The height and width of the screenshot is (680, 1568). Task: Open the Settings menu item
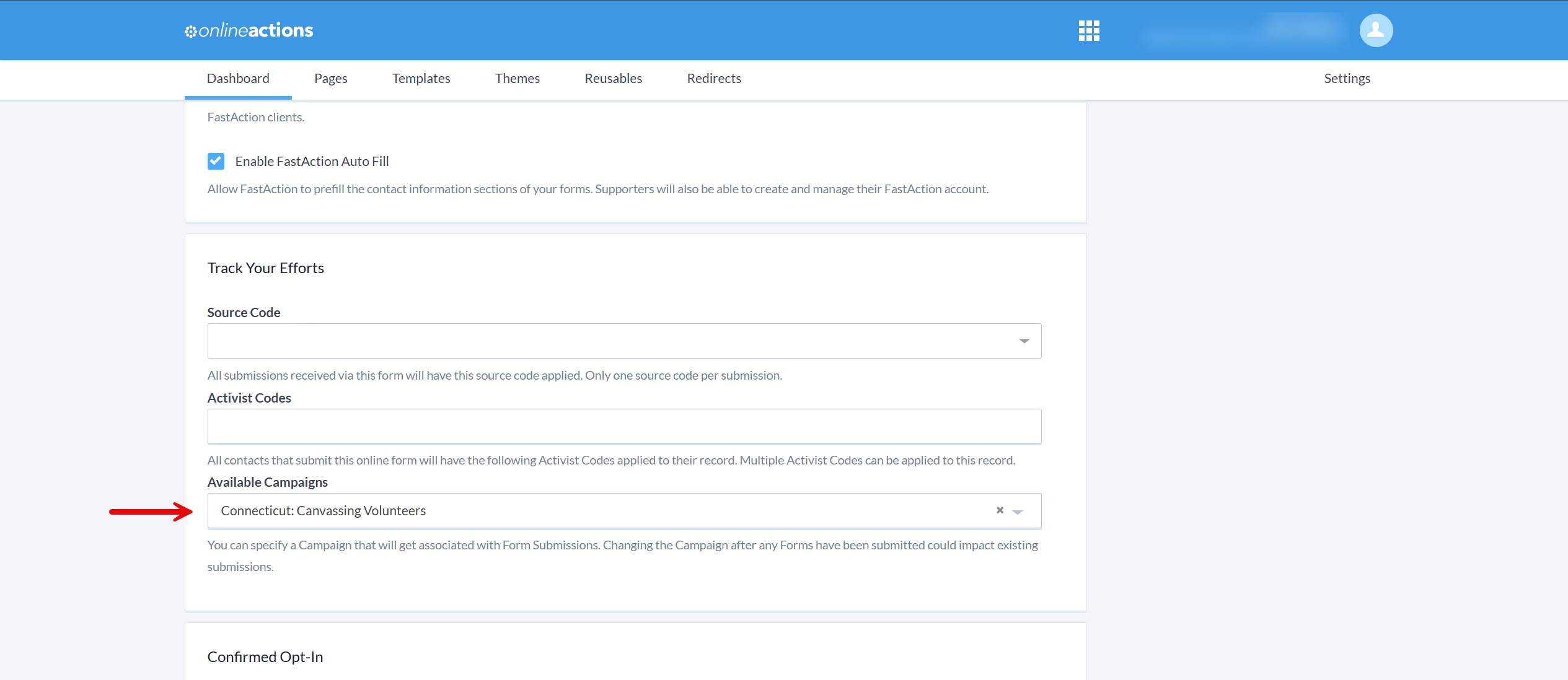(x=1347, y=79)
